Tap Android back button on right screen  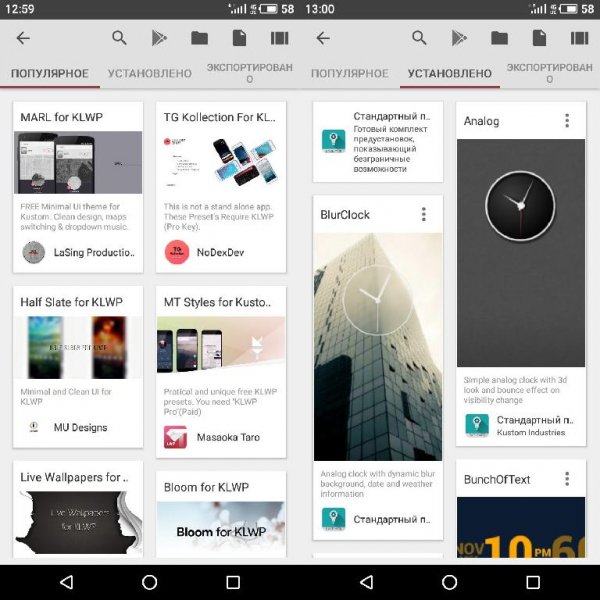point(367,582)
